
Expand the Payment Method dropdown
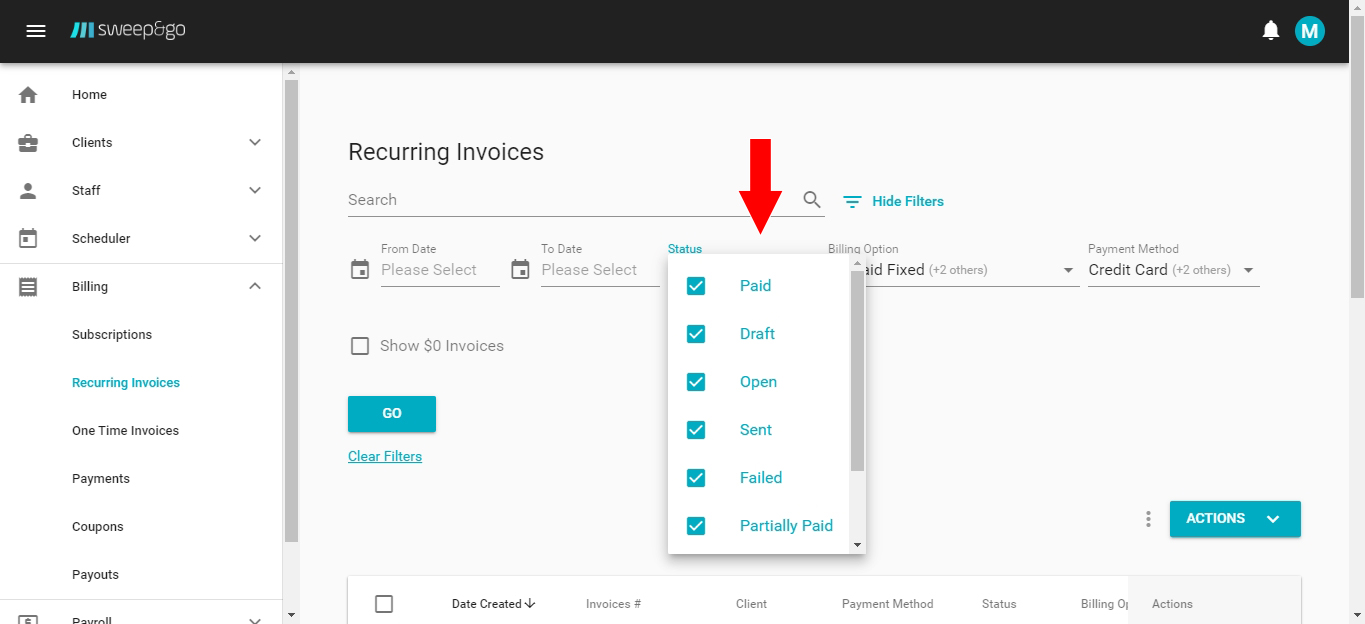click(x=1248, y=270)
